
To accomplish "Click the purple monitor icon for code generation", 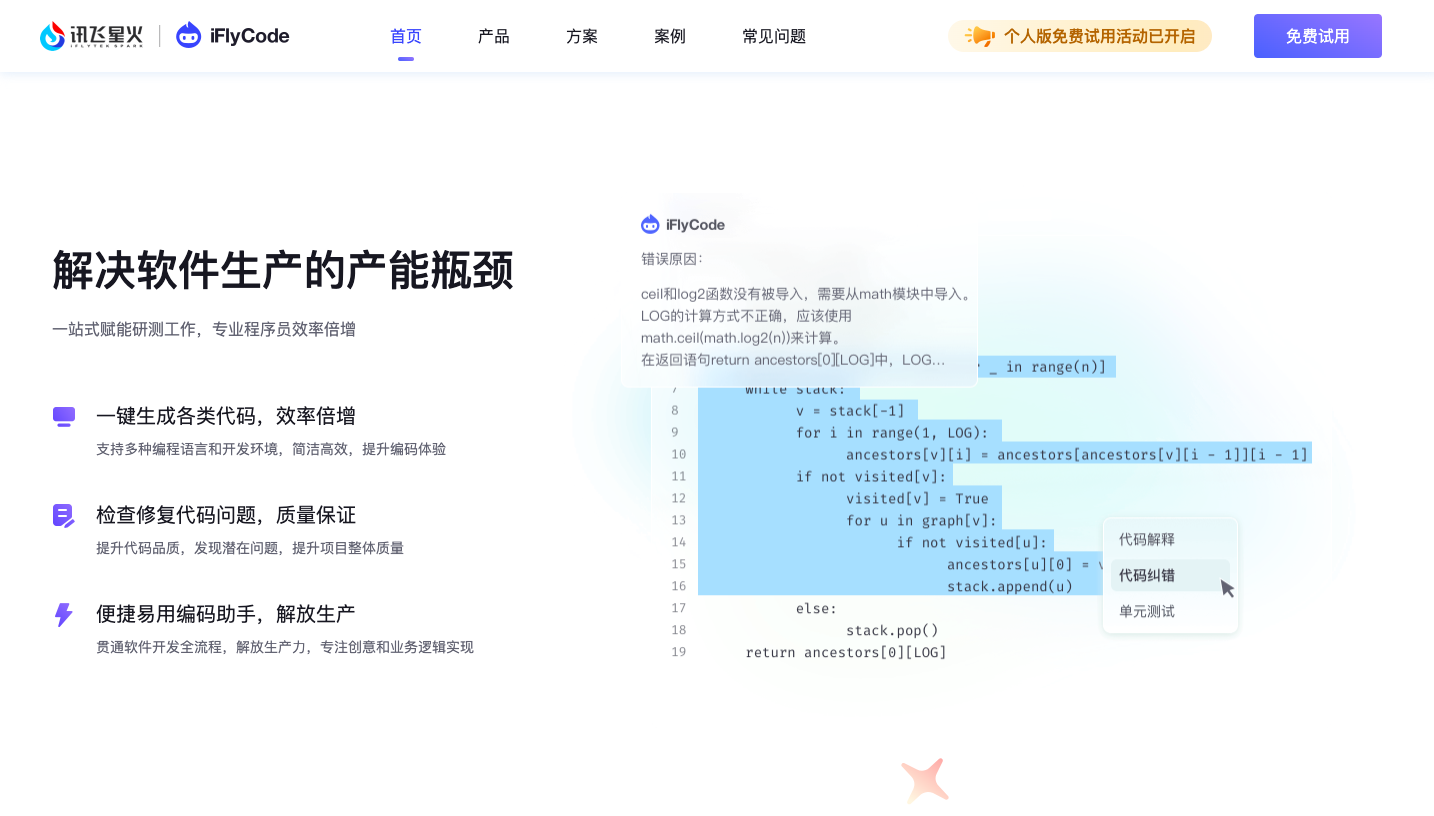I will pyautogui.click(x=64, y=416).
